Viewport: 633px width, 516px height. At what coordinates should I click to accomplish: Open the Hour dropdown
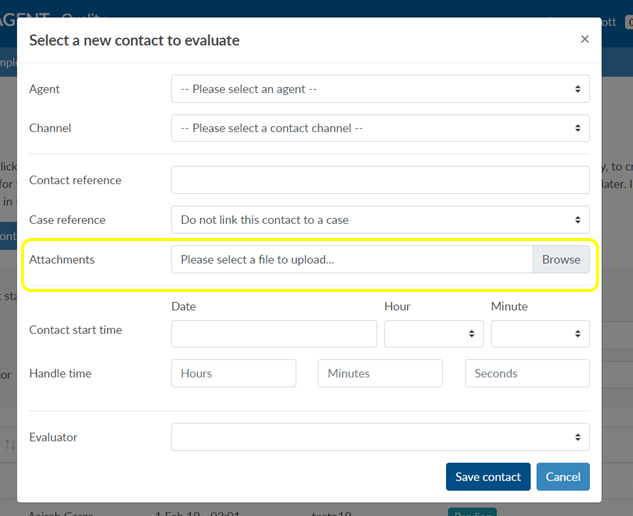tap(434, 334)
